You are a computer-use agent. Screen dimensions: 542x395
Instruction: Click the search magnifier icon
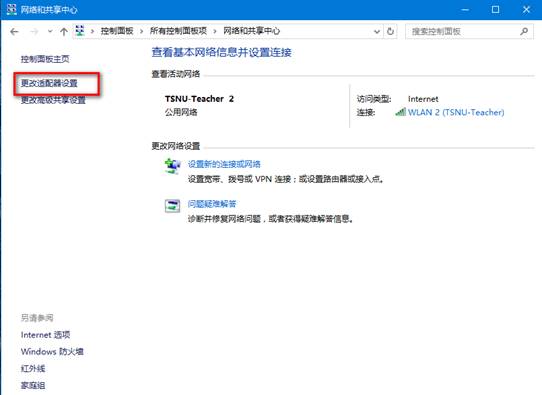[524, 31]
